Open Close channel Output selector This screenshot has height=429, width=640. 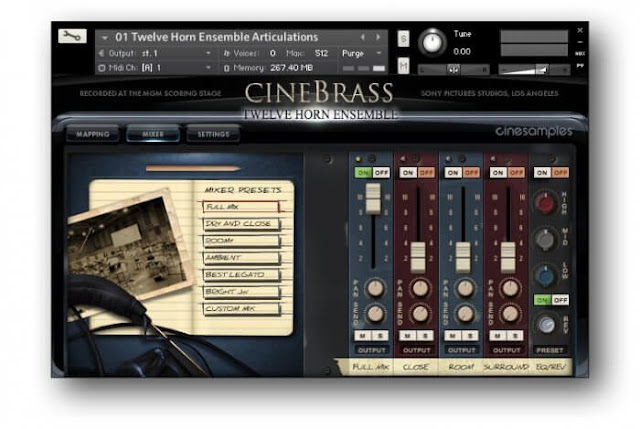tap(416, 350)
